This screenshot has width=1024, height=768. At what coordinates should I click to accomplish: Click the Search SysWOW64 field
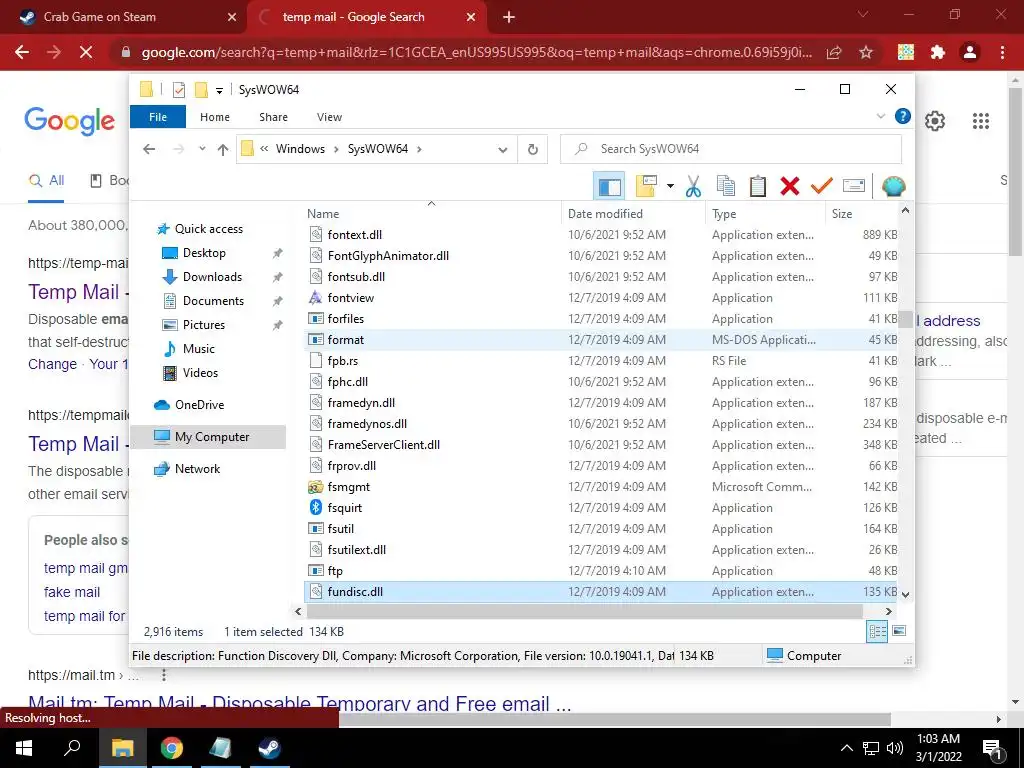click(x=731, y=149)
